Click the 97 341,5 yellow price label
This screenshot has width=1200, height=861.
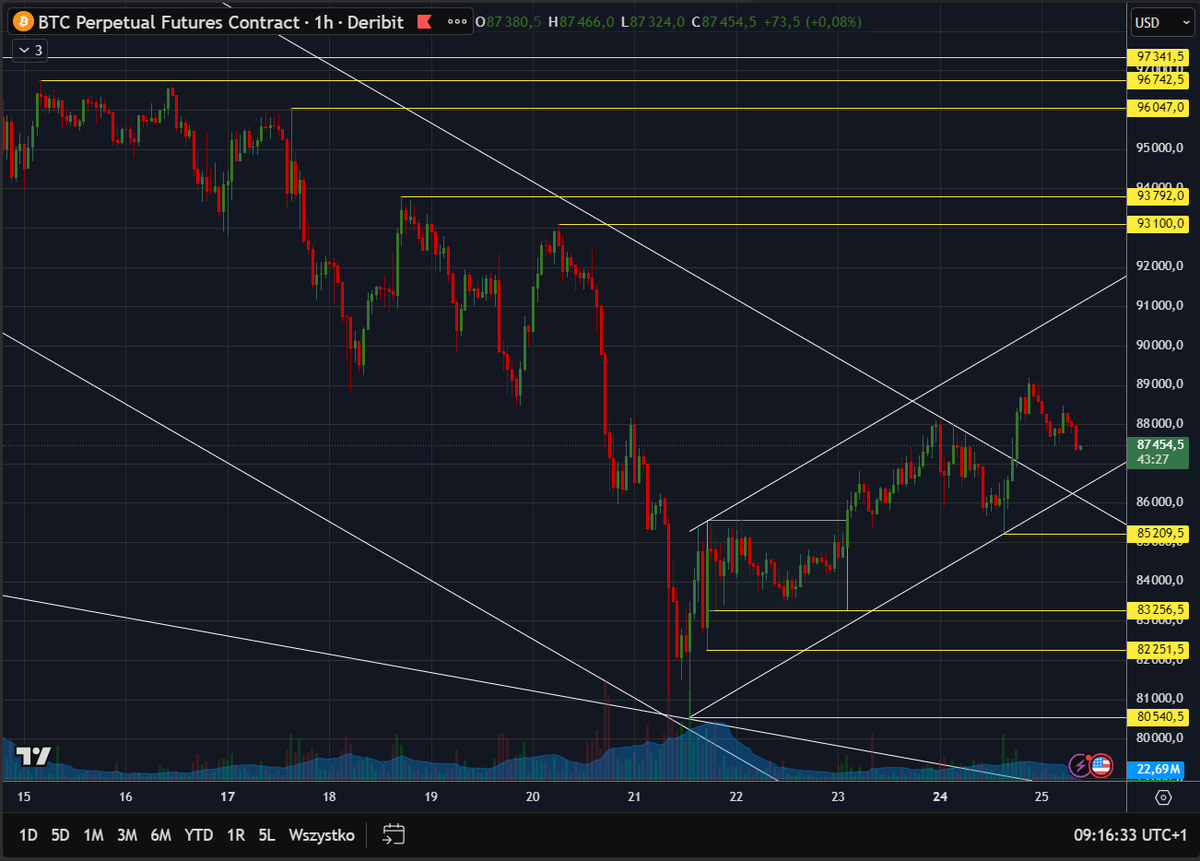pyautogui.click(x=1156, y=56)
